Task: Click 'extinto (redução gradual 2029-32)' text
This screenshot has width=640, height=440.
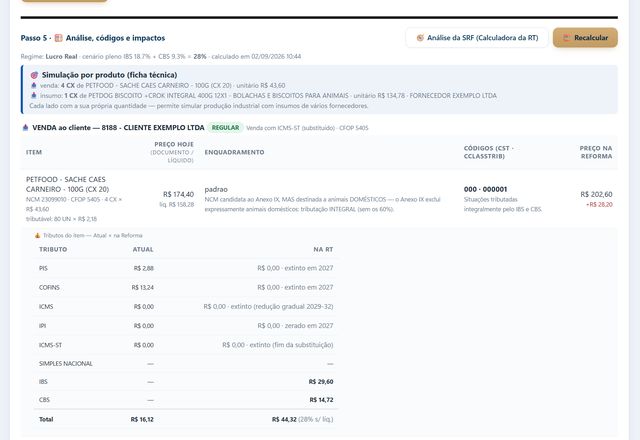Action: pos(282,307)
